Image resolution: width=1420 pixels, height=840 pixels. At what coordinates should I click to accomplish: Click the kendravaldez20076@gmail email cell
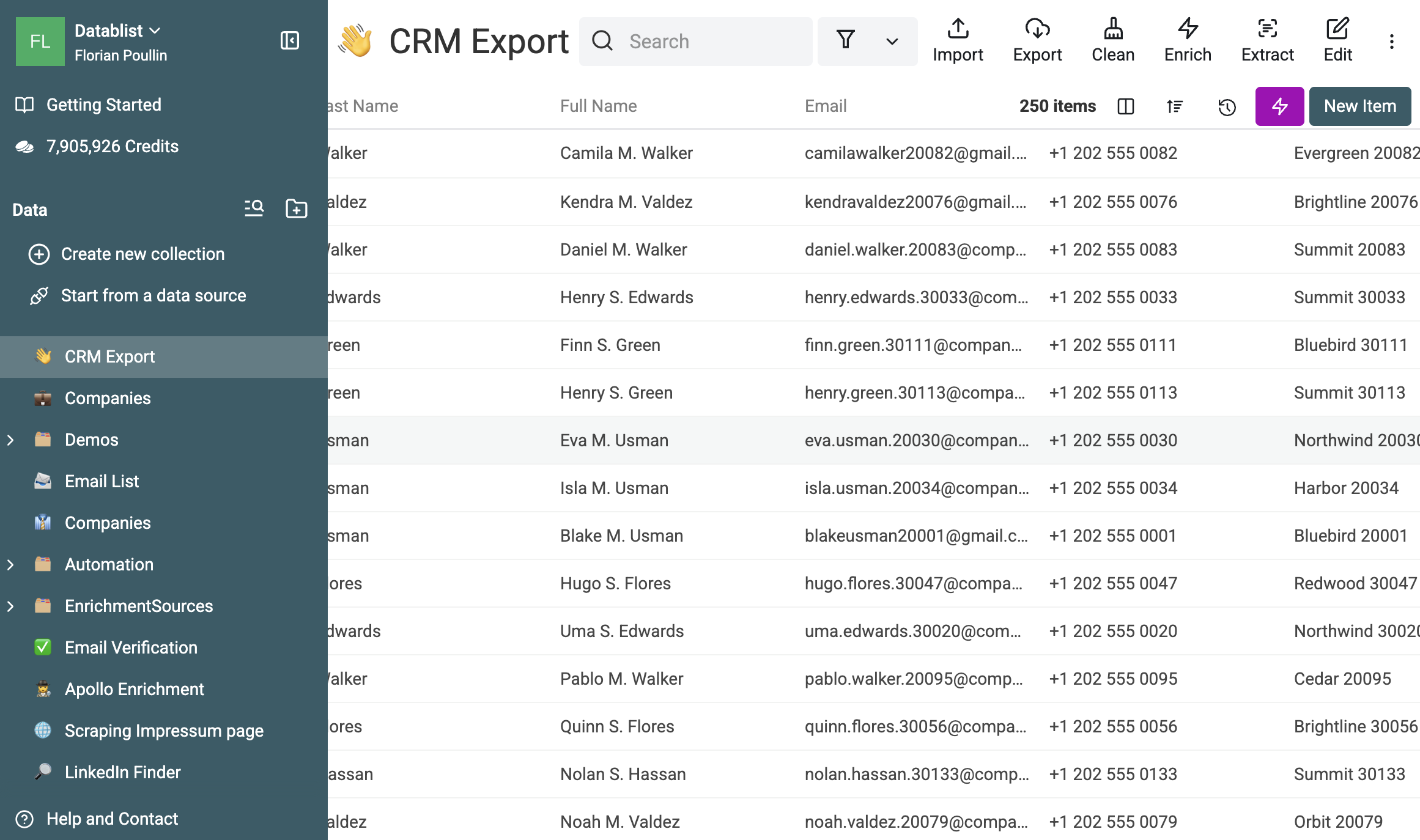(x=915, y=202)
